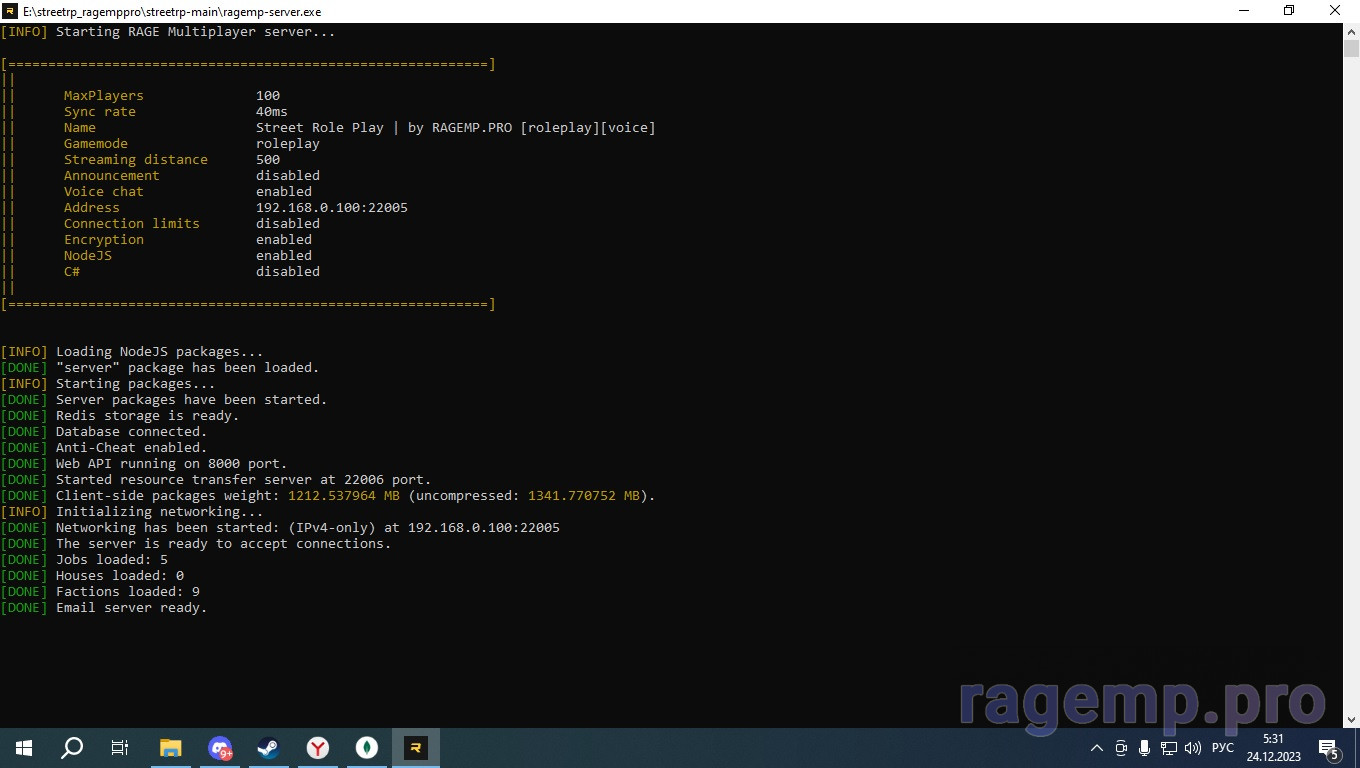The image size is (1360, 768).
Task: Open Task View from the taskbar
Action: coord(120,748)
